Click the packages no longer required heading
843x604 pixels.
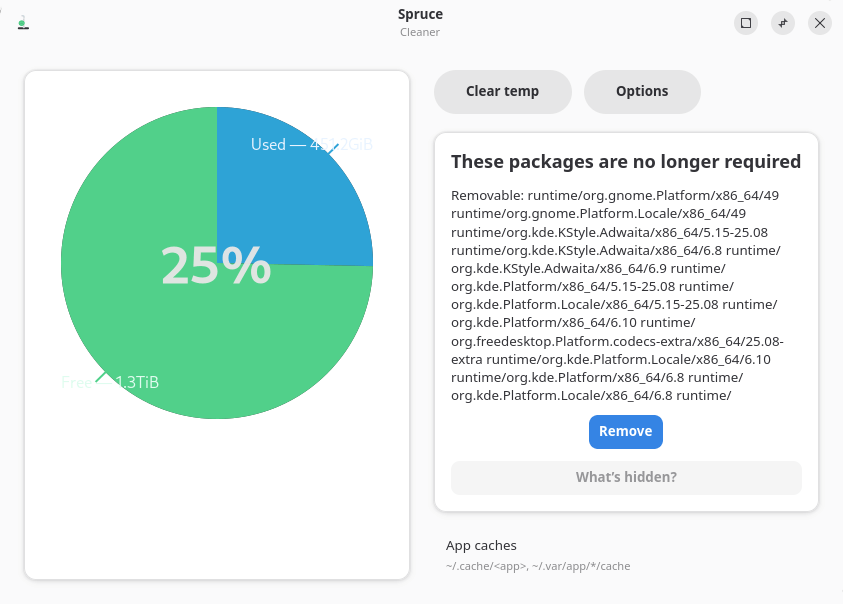coord(626,162)
